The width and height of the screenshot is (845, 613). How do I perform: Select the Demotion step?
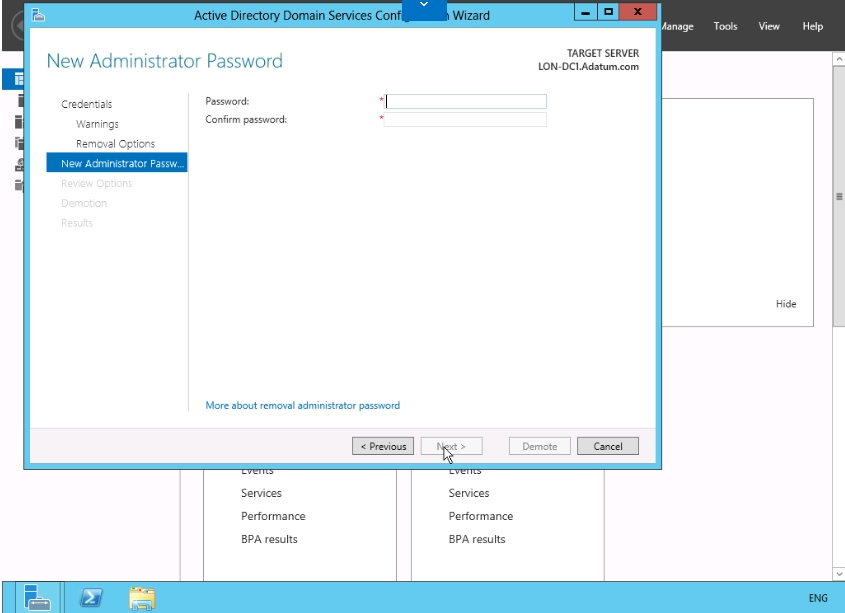[84, 203]
